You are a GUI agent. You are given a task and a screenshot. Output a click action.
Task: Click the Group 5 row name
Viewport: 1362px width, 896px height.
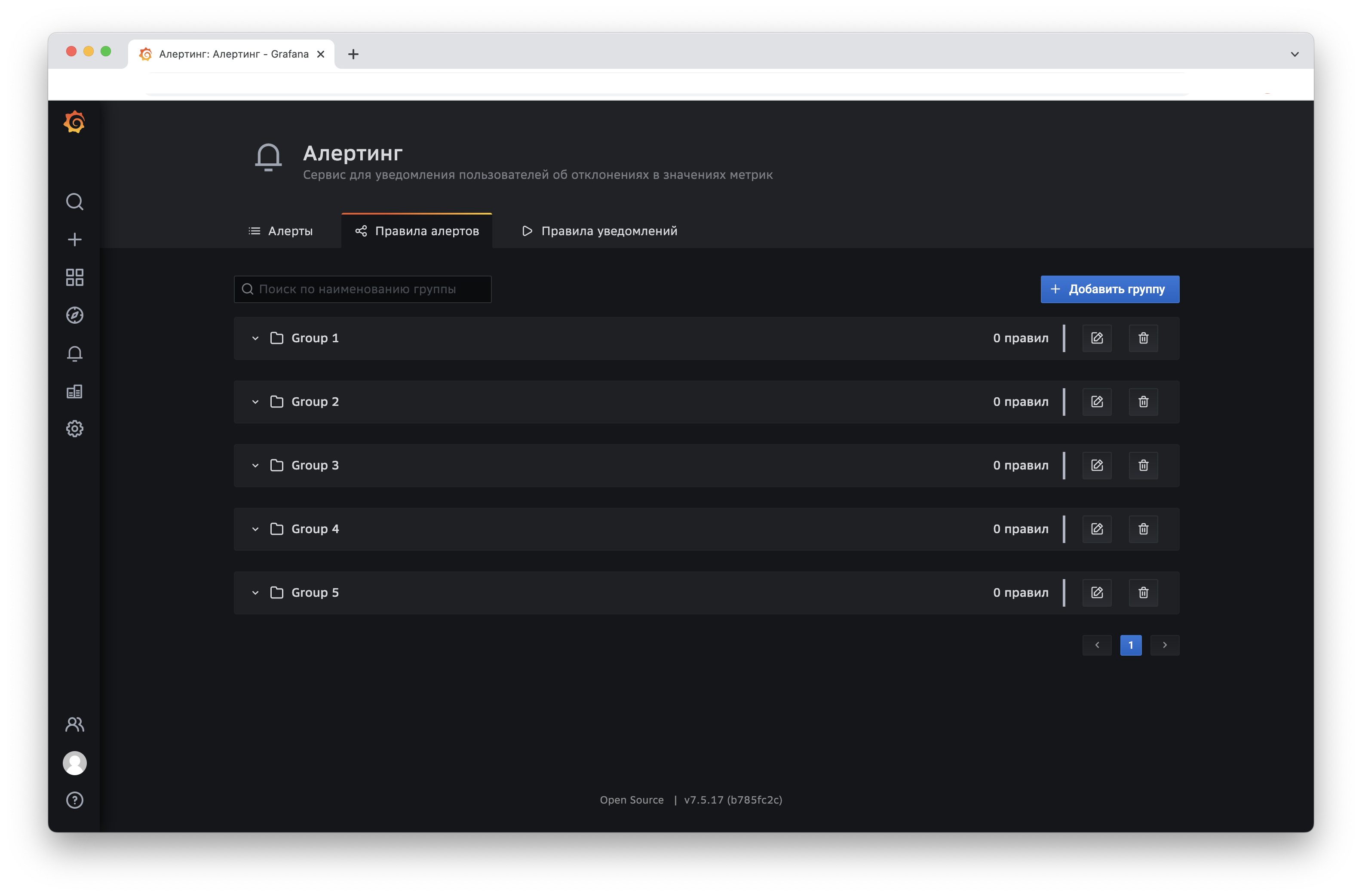click(315, 592)
